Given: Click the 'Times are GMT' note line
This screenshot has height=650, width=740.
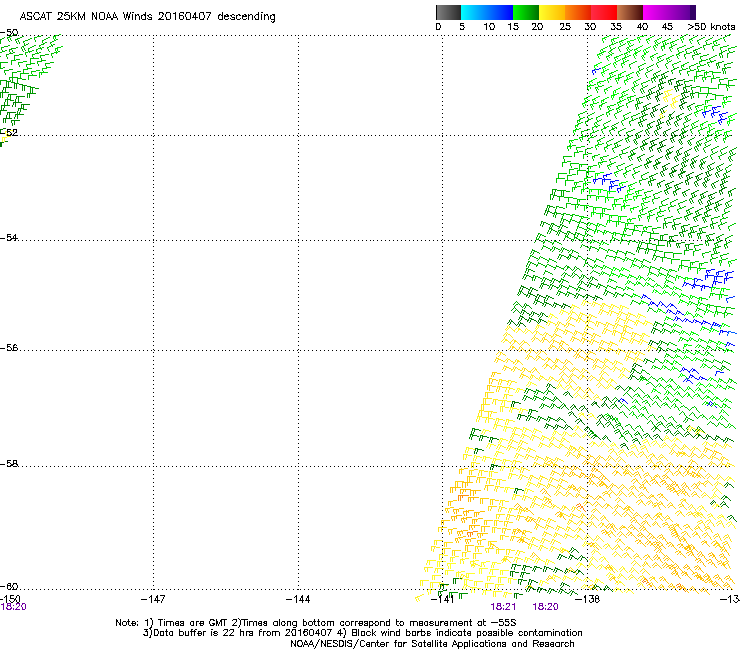Looking at the screenshot, I should pyautogui.click(x=316, y=623).
